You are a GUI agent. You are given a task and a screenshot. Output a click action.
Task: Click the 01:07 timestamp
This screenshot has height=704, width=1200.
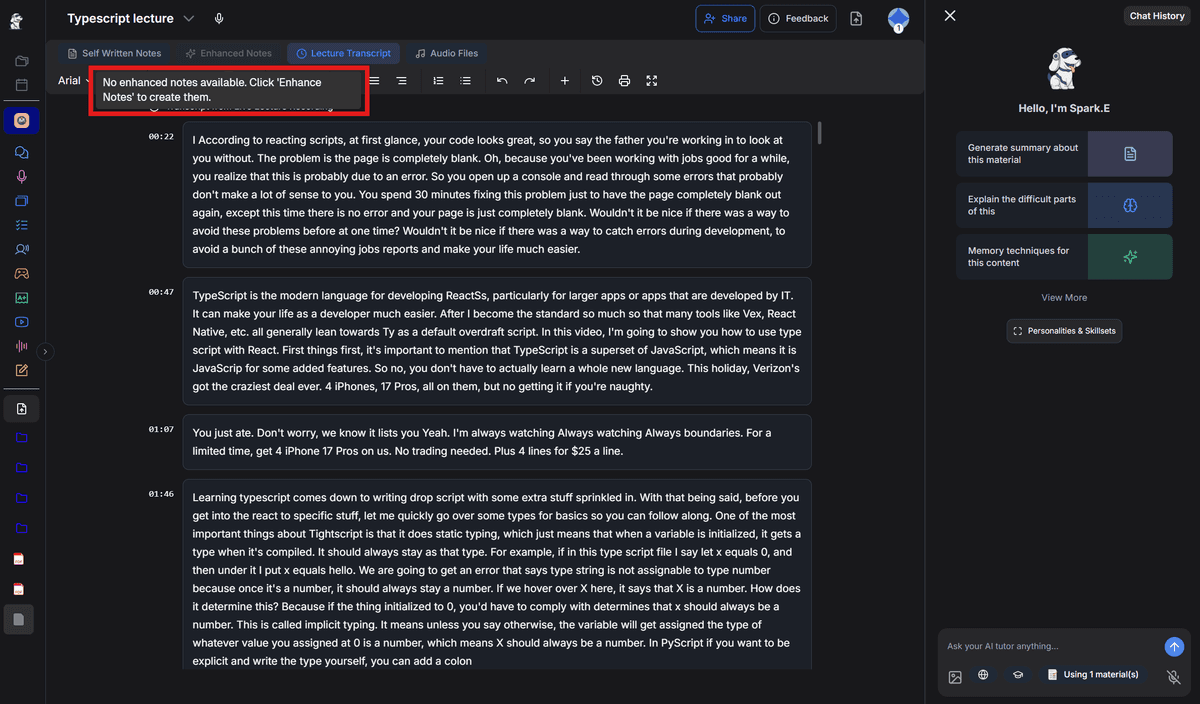161,429
